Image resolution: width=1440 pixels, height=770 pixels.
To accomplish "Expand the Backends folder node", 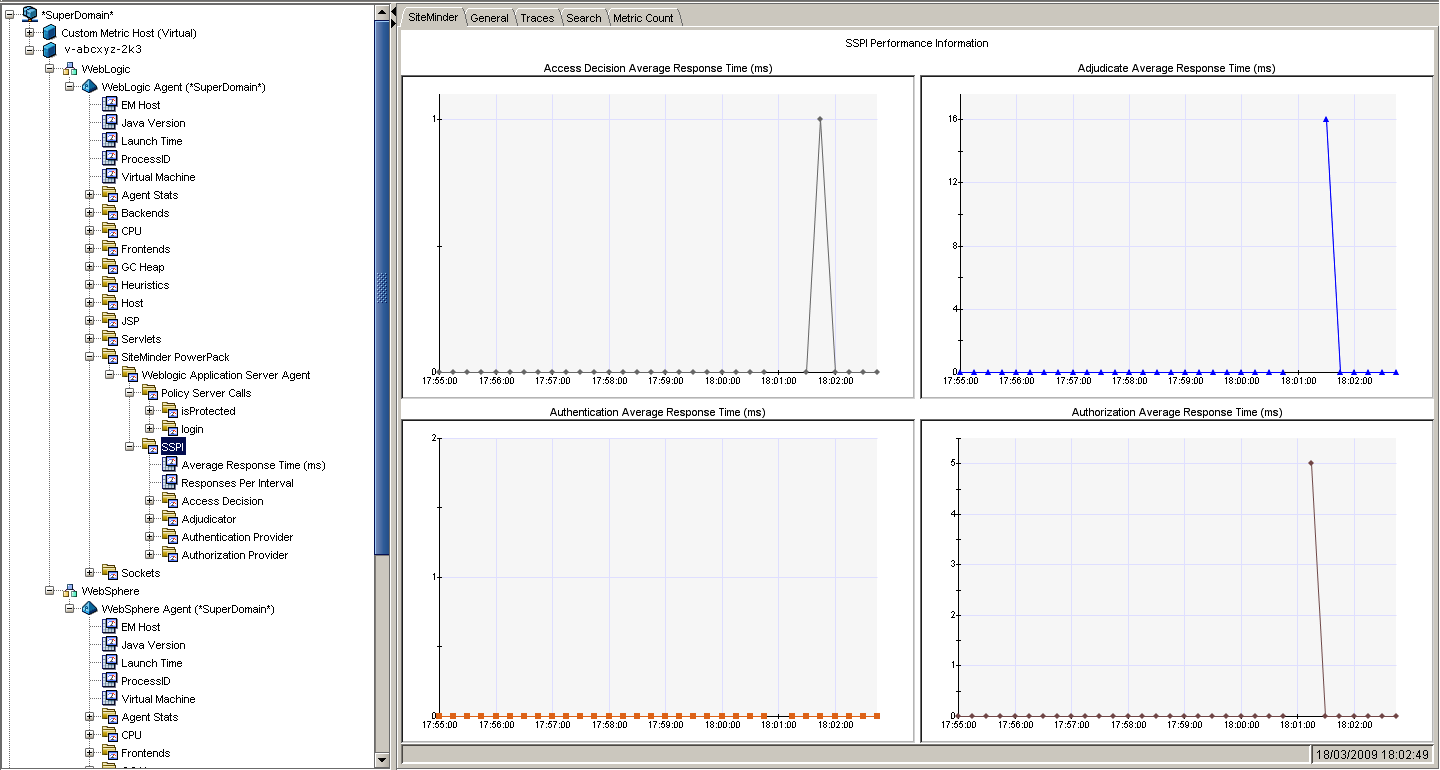I will pos(90,213).
